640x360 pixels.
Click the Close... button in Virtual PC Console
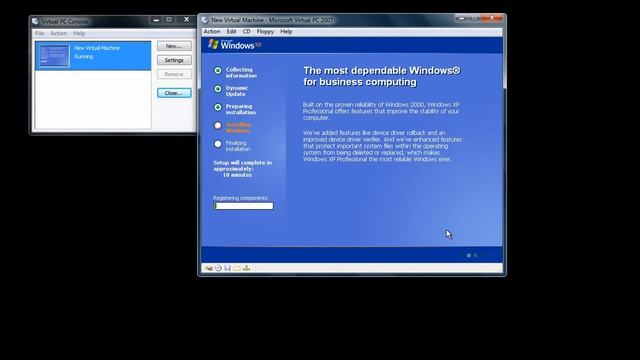pos(174,93)
